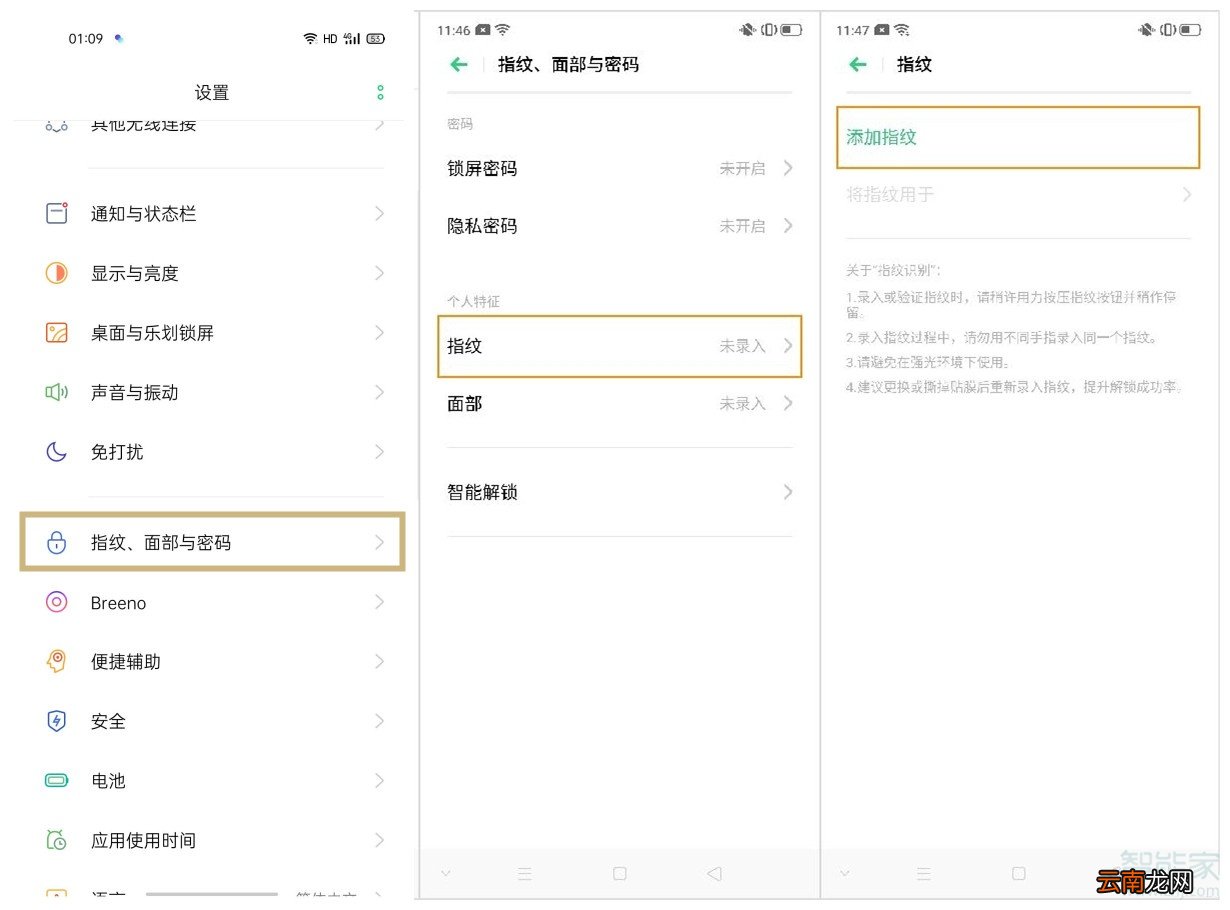The height and width of the screenshot is (910, 1230).
Task: Tap the 应用使用时间 label
Action: 143,840
